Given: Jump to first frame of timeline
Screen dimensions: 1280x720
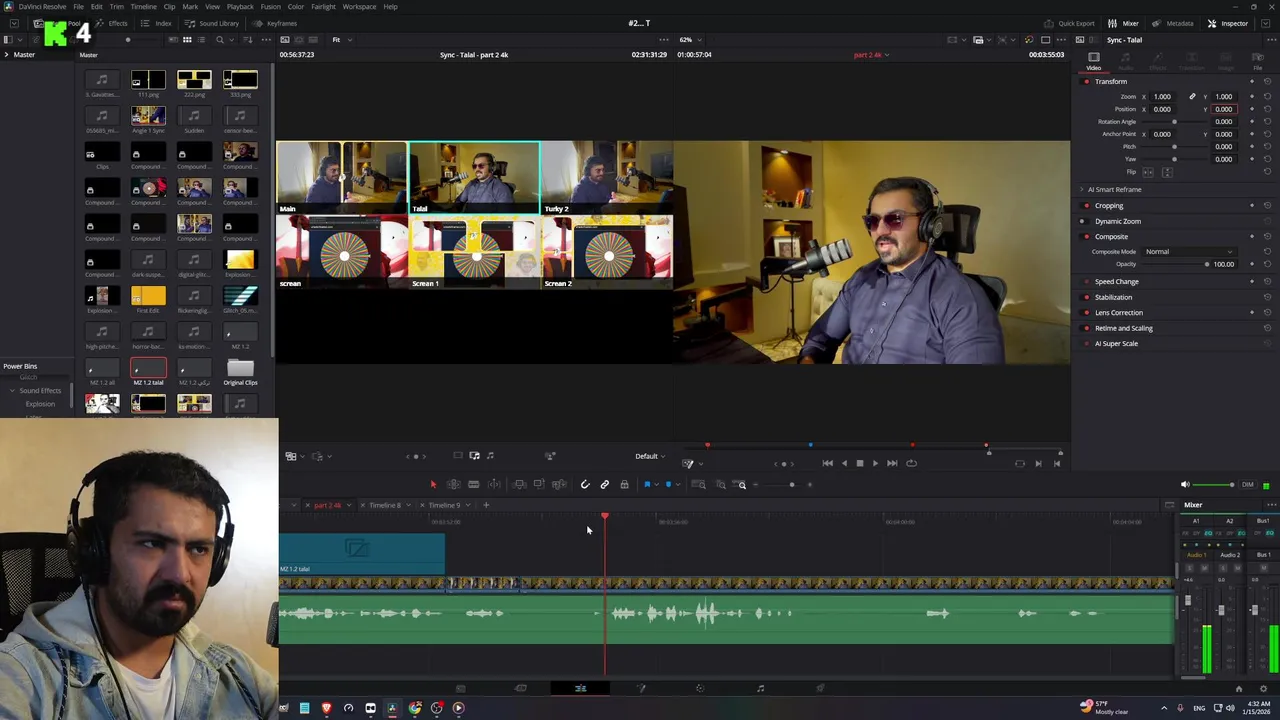Looking at the screenshot, I should pyautogui.click(x=827, y=463).
